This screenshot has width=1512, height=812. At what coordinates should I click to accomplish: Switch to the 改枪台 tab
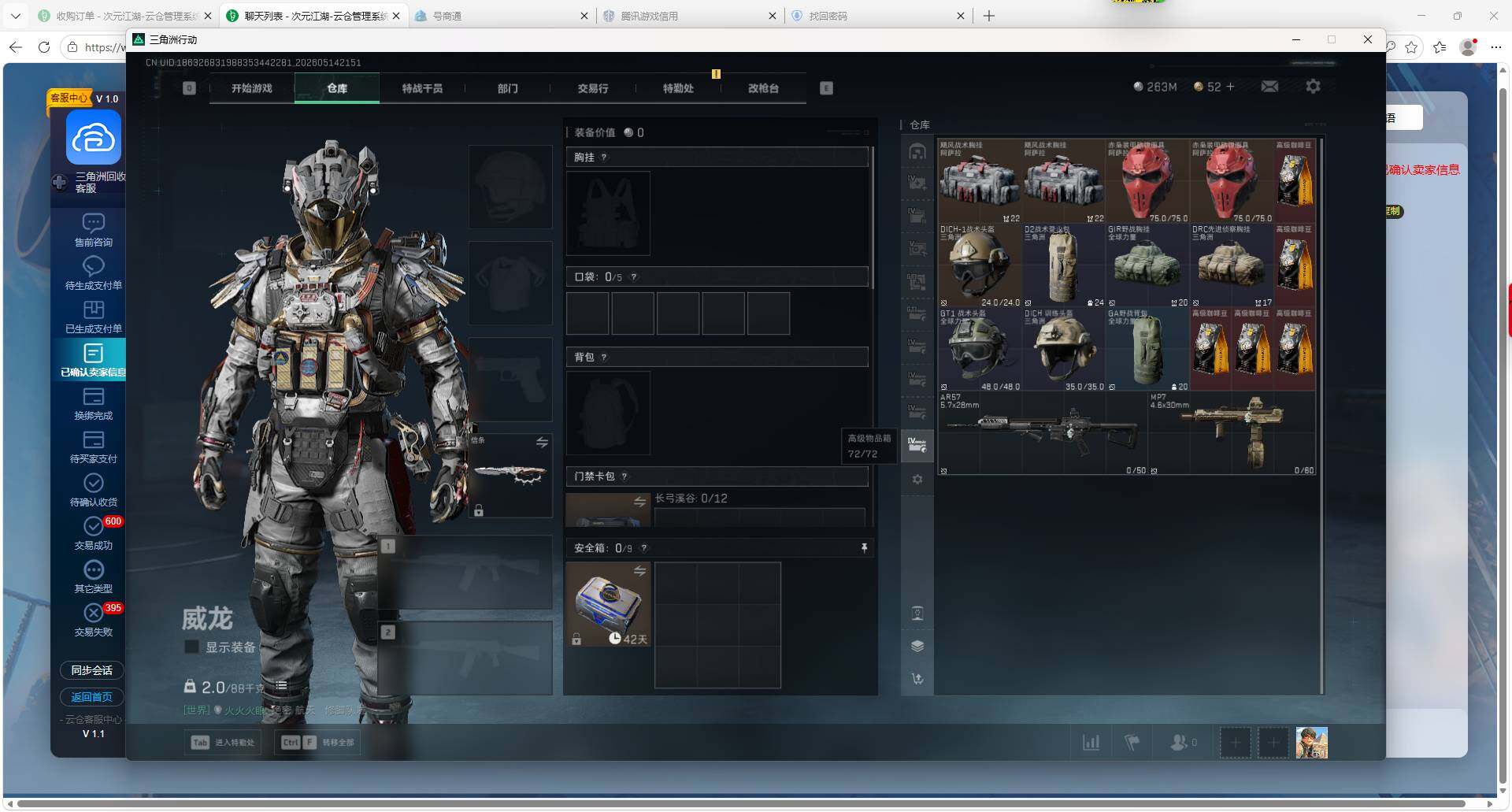(763, 88)
